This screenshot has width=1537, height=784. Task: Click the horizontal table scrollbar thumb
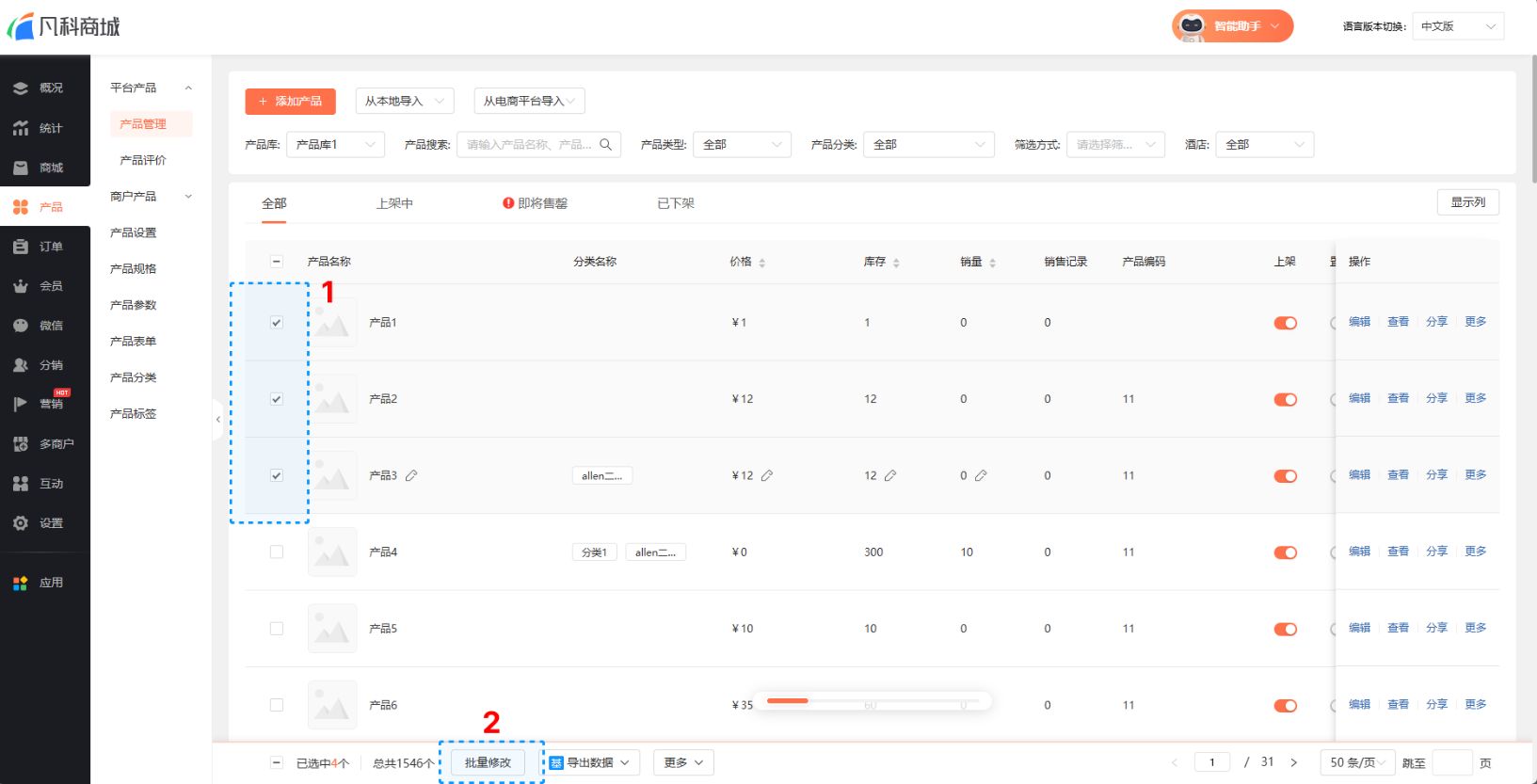[x=788, y=700]
